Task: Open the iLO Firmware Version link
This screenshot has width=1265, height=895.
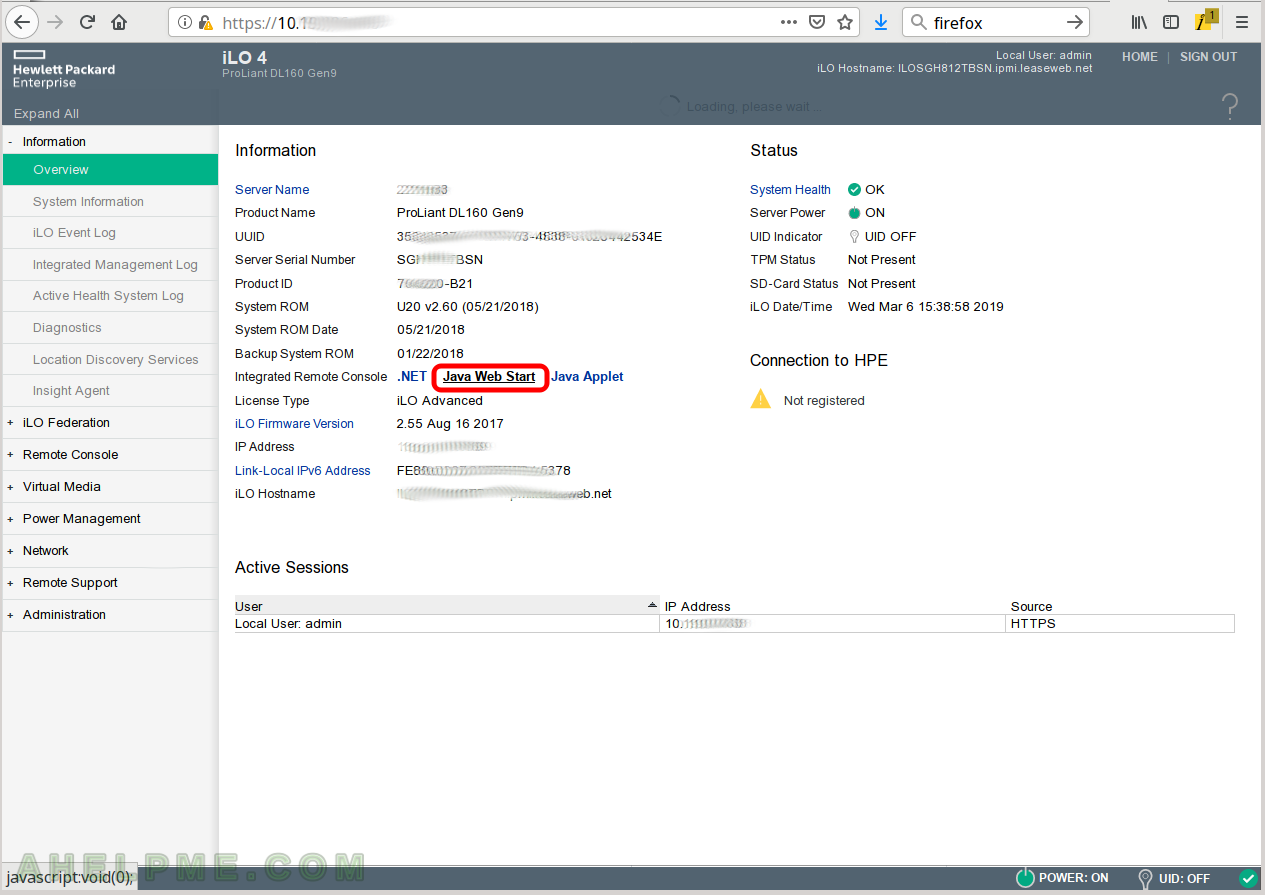Action: click(x=294, y=424)
